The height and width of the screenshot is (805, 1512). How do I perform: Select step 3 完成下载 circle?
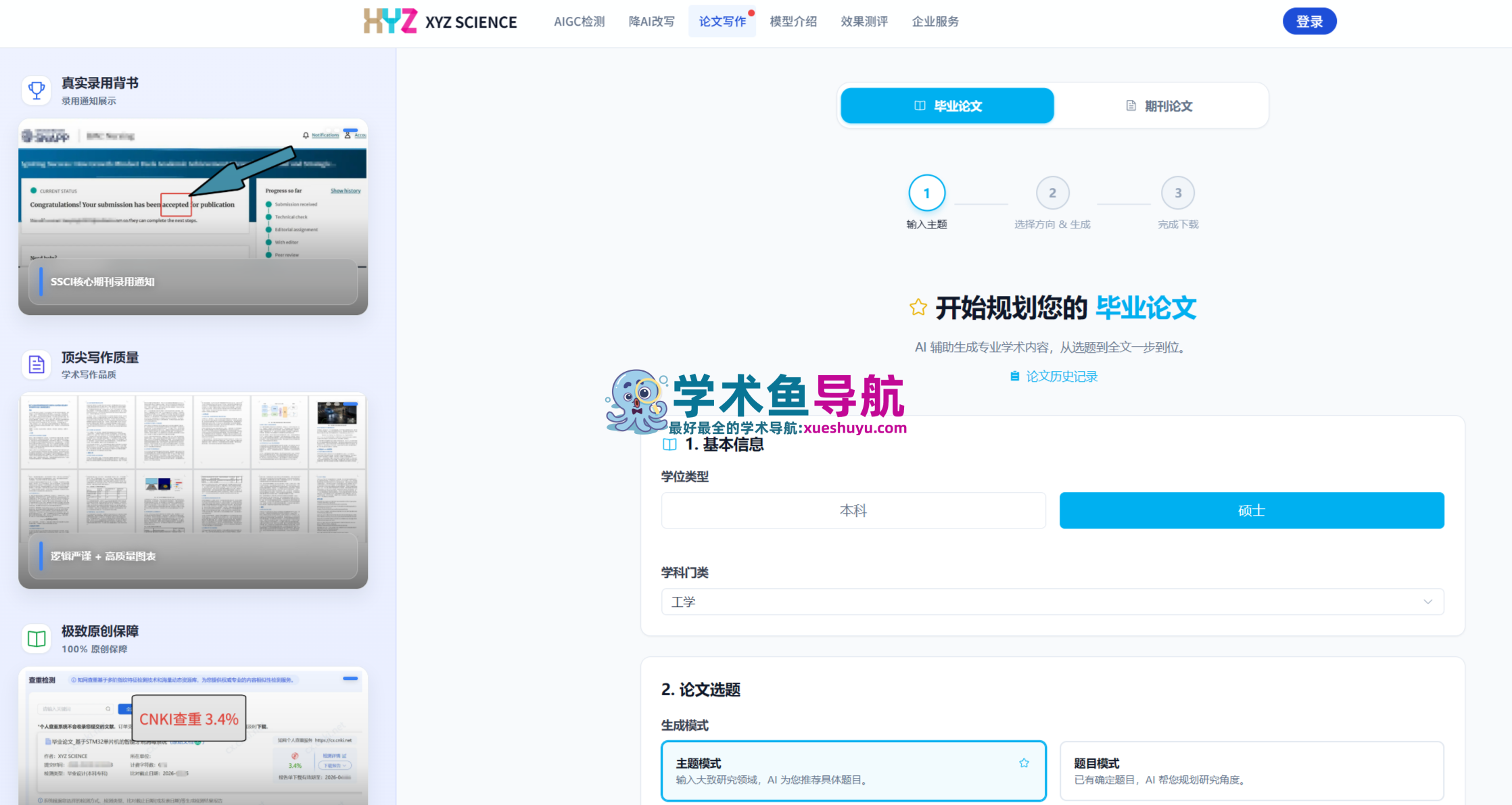point(1178,193)
